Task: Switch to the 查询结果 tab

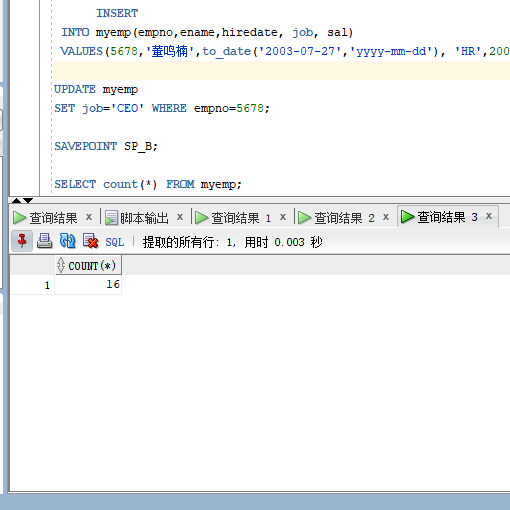Action: pyautogui.click(x=53, y=218)
